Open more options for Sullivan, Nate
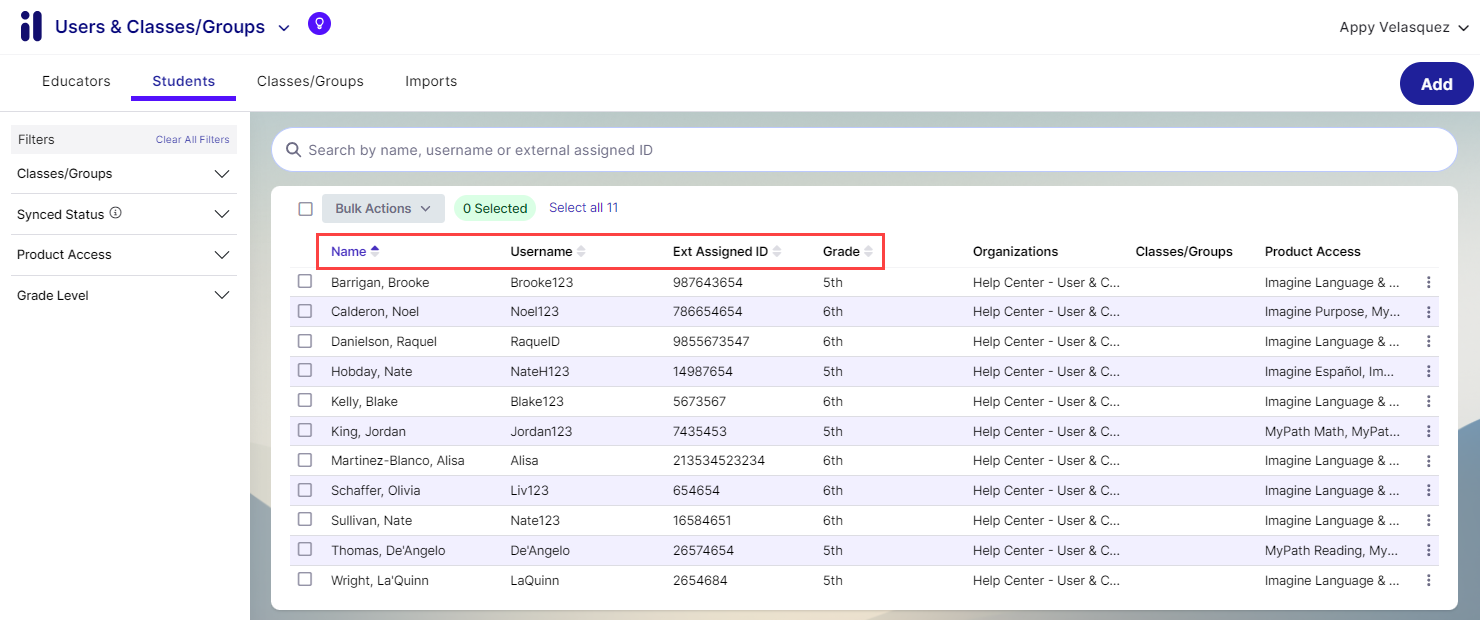Screen dimensions: 1480x620 1428,521
